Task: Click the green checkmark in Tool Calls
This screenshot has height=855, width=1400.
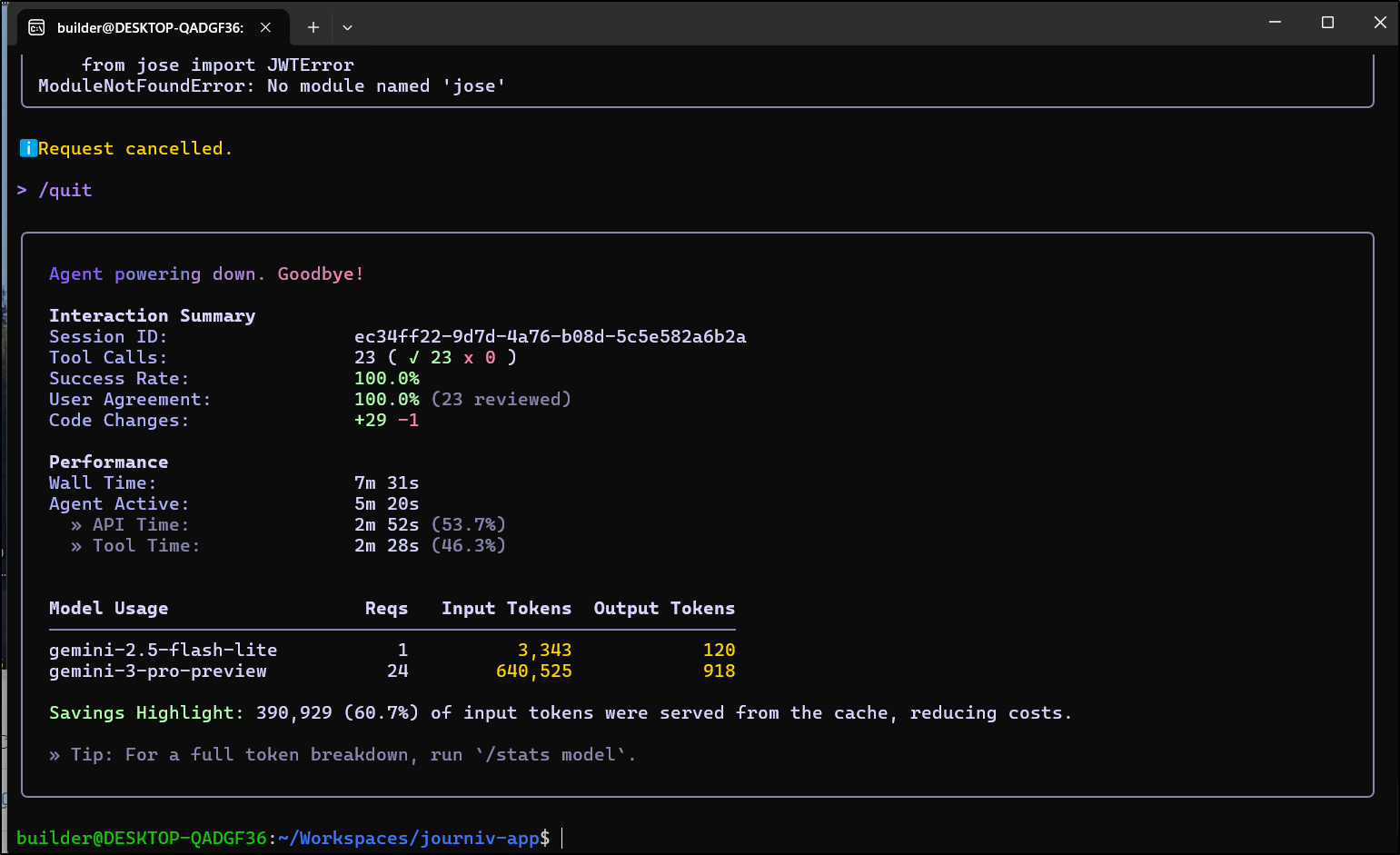Action: [x=414, y=358]
